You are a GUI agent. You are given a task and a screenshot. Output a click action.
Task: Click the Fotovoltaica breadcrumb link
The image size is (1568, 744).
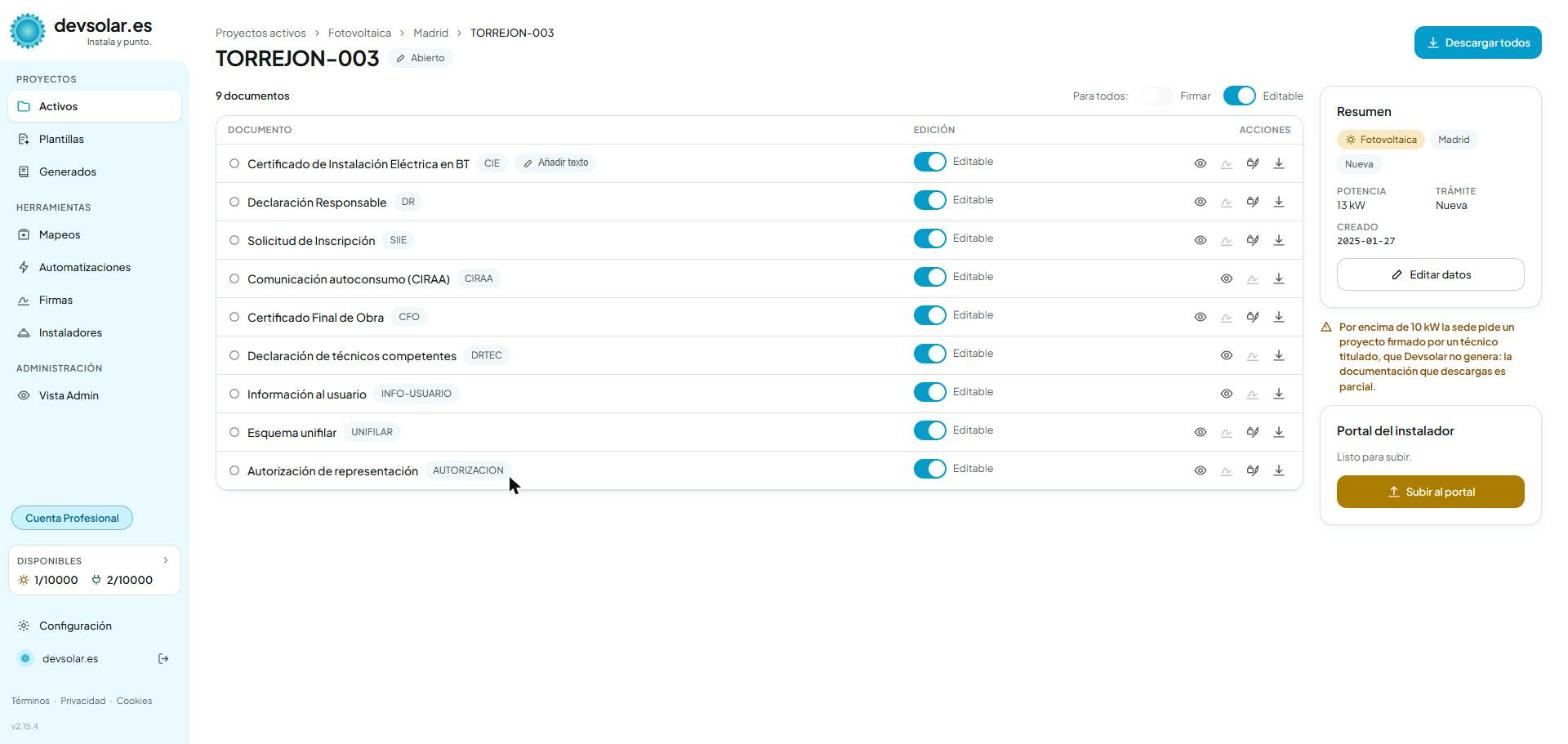coord(359,33)
